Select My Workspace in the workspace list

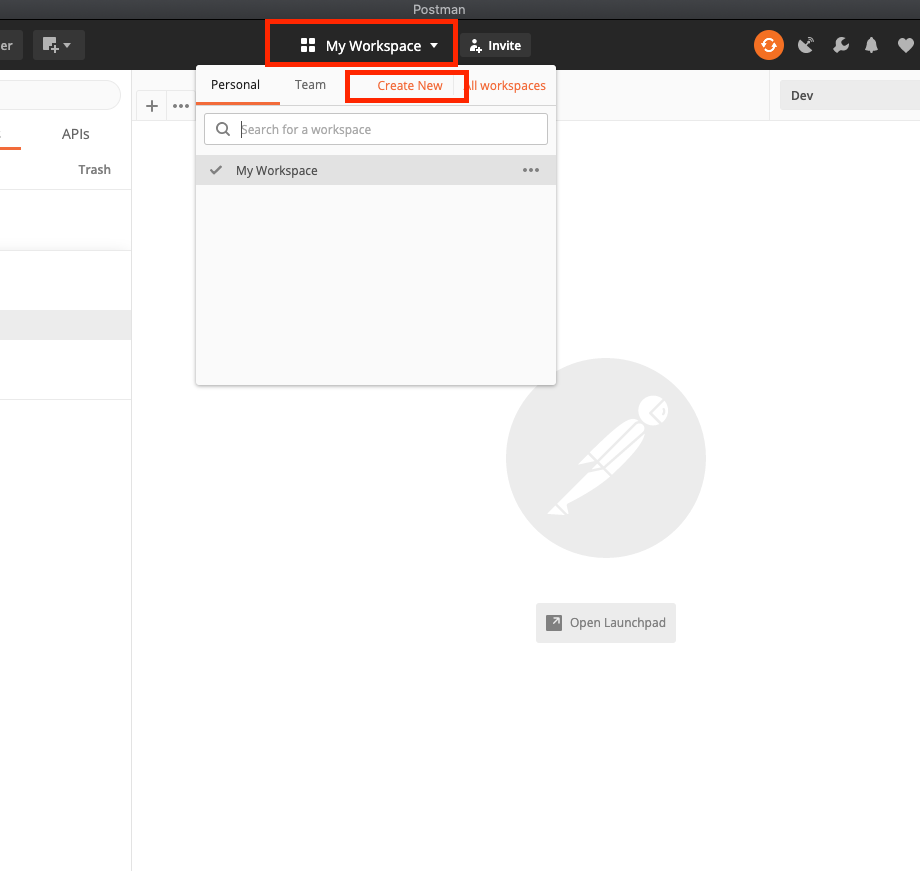click(376, 170)
